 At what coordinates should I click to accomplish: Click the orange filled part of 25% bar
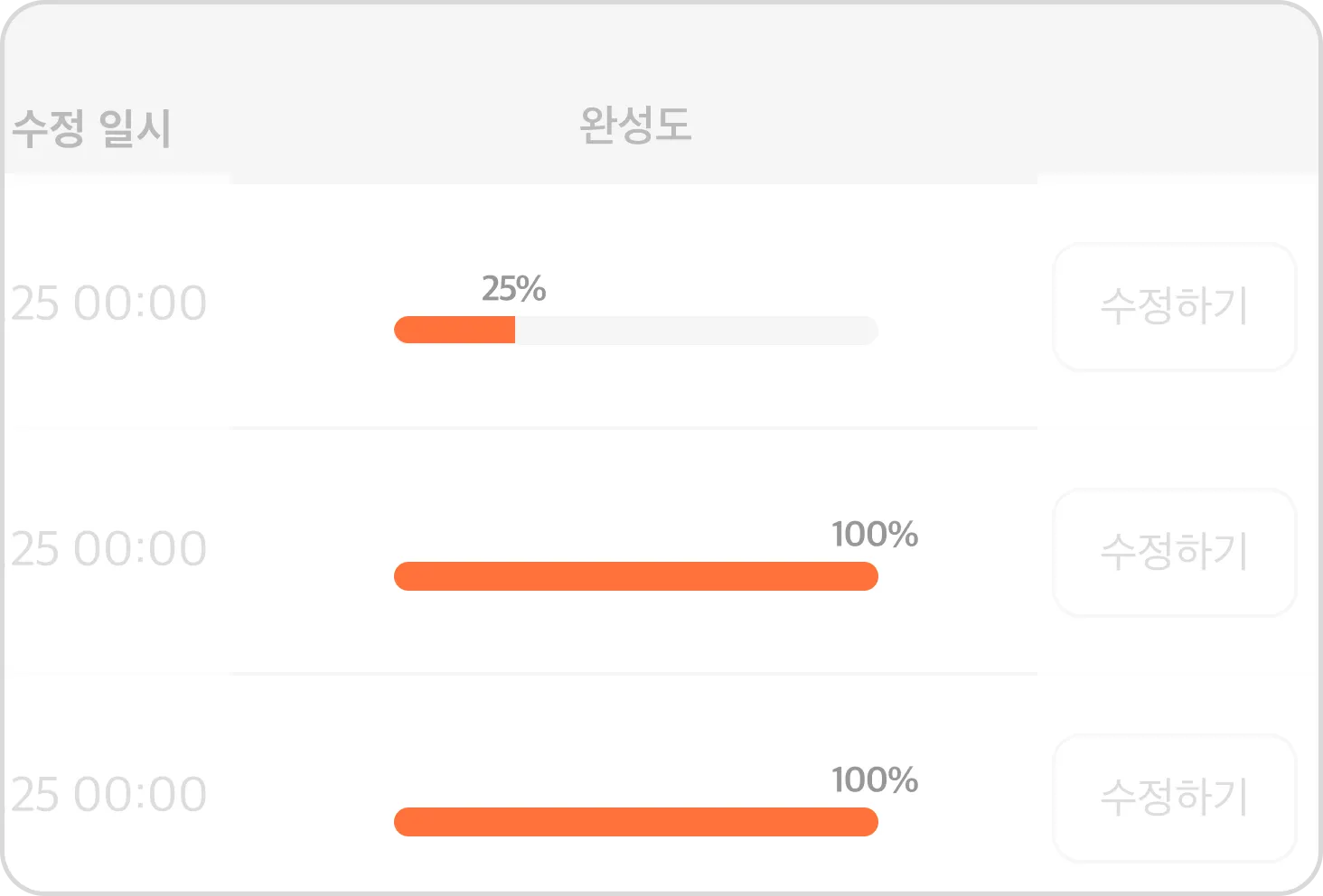[455, 330]
